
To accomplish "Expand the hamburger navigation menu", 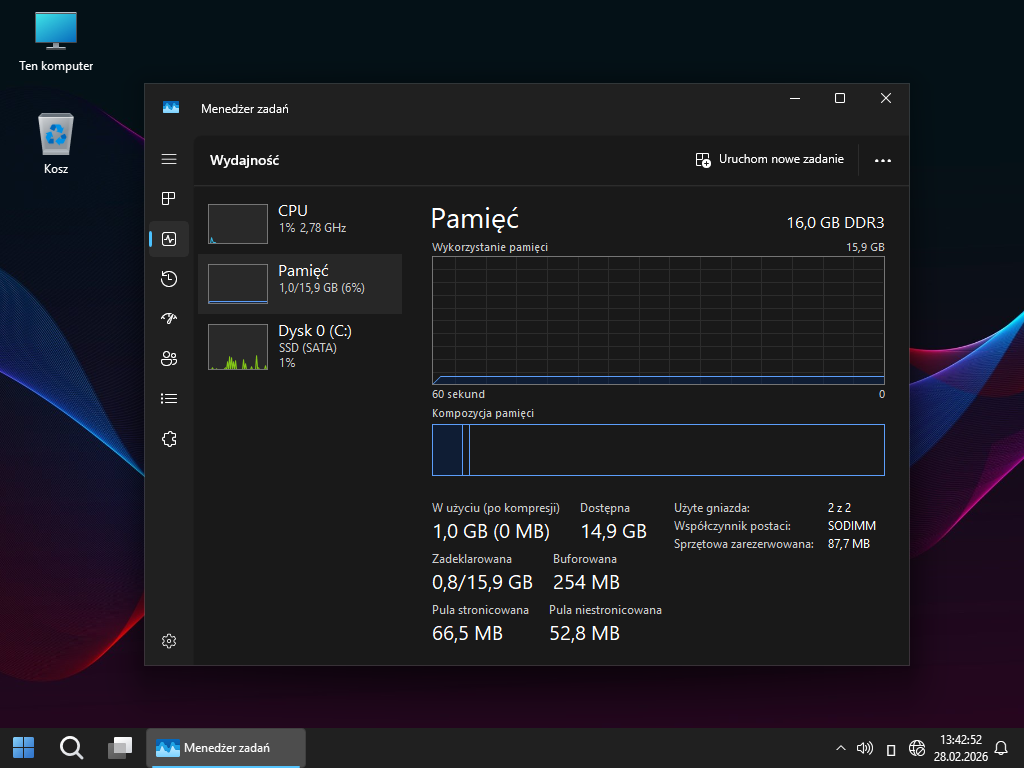I will click(169, 159).
